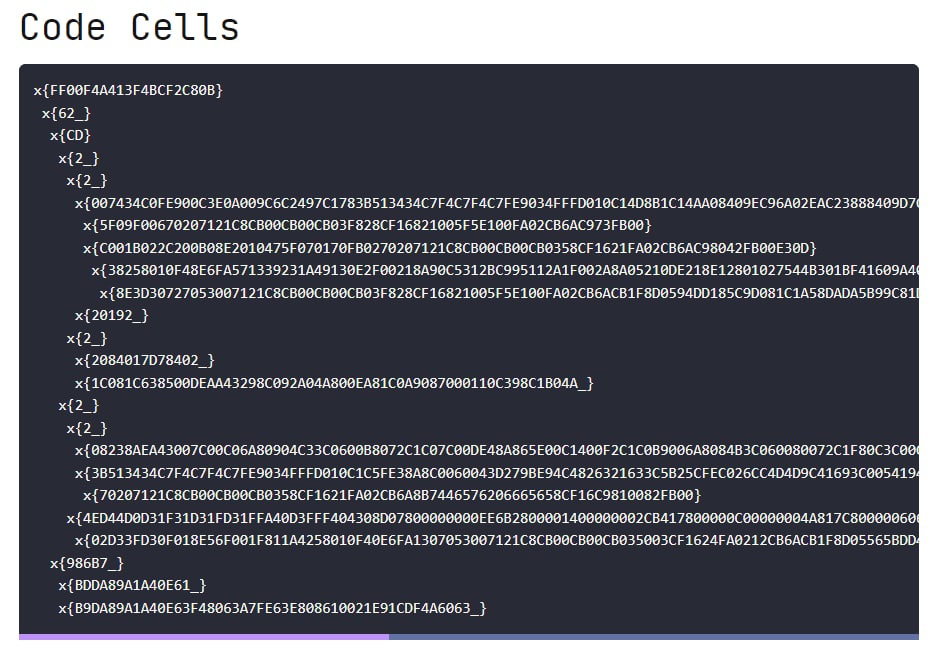Click the line starting x{5F09F00670207121
The width and height of the screenshot is (930, 651).
coord(367,225)
